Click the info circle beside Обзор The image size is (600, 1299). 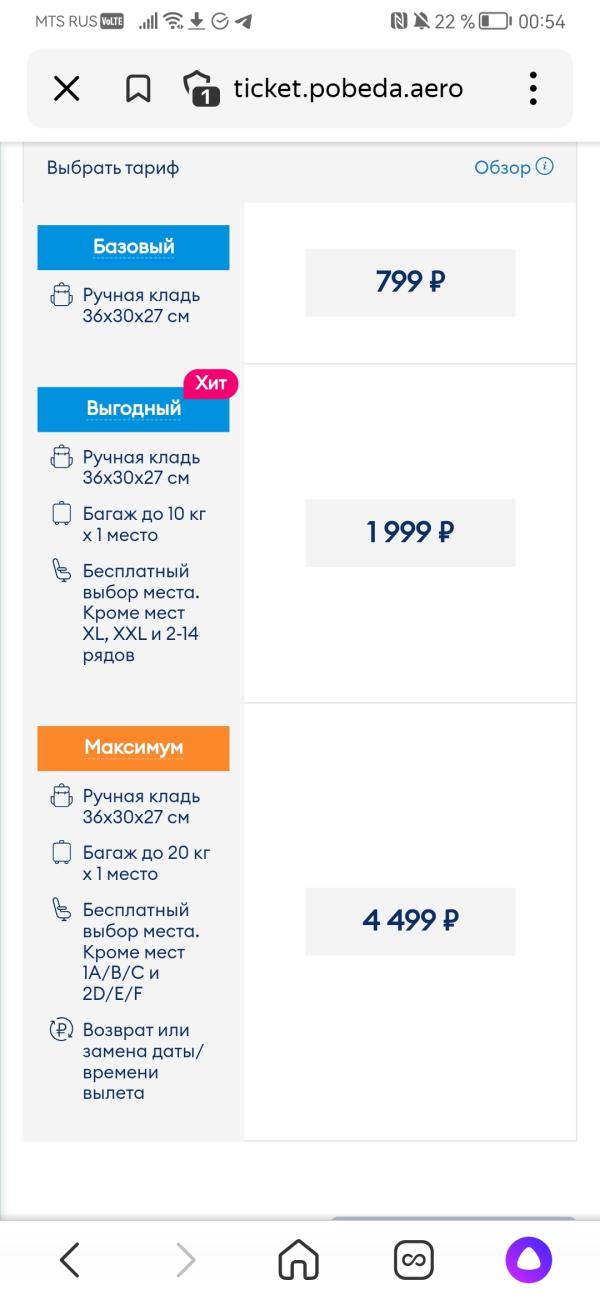(544, 167)
